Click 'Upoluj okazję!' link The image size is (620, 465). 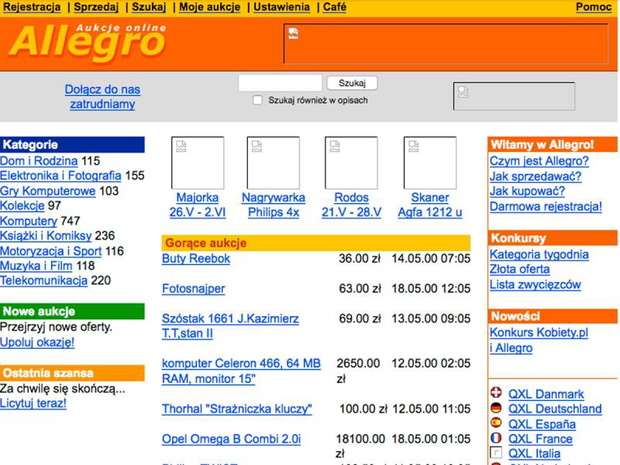(x=37, y=342)
